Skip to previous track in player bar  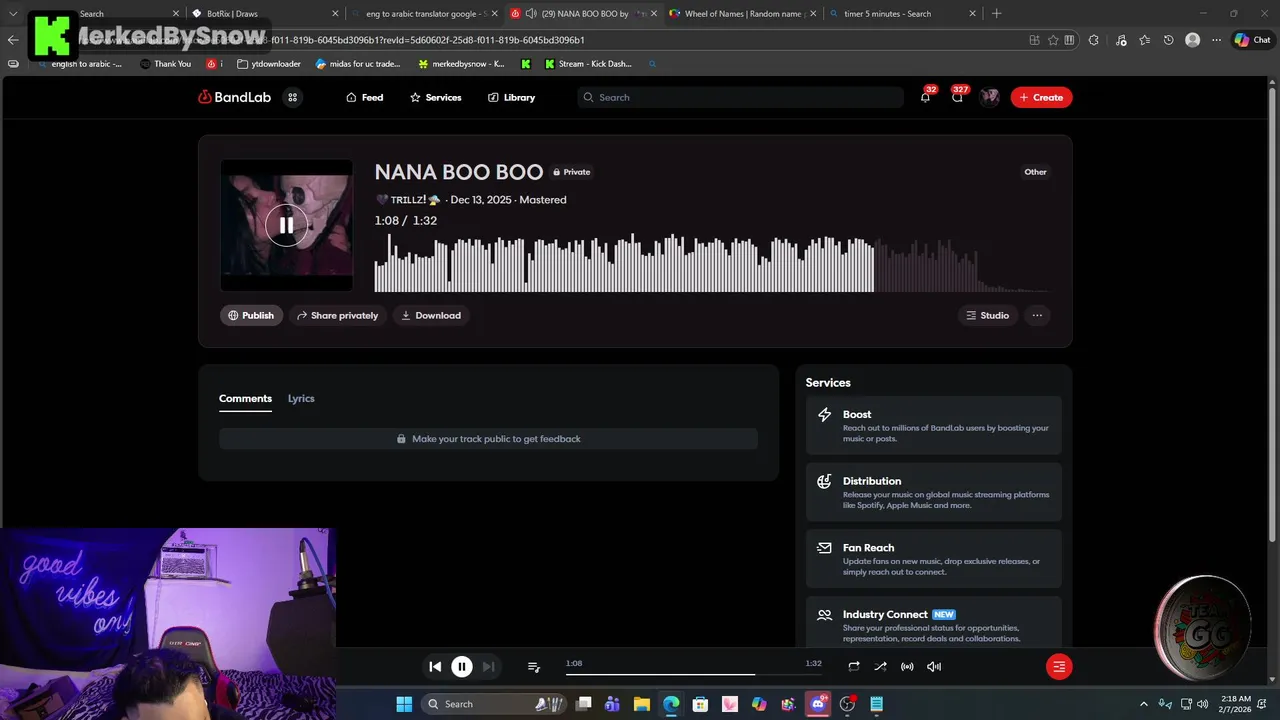point(435,666)
